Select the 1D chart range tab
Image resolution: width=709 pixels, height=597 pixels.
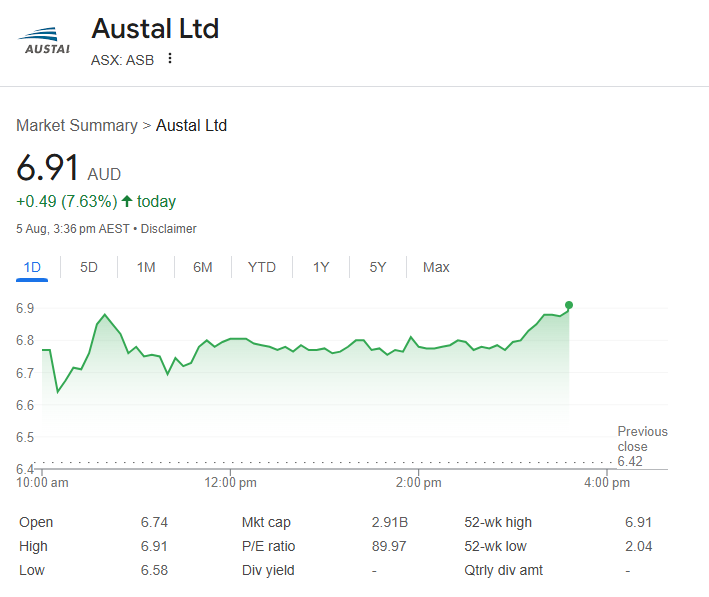32,267
